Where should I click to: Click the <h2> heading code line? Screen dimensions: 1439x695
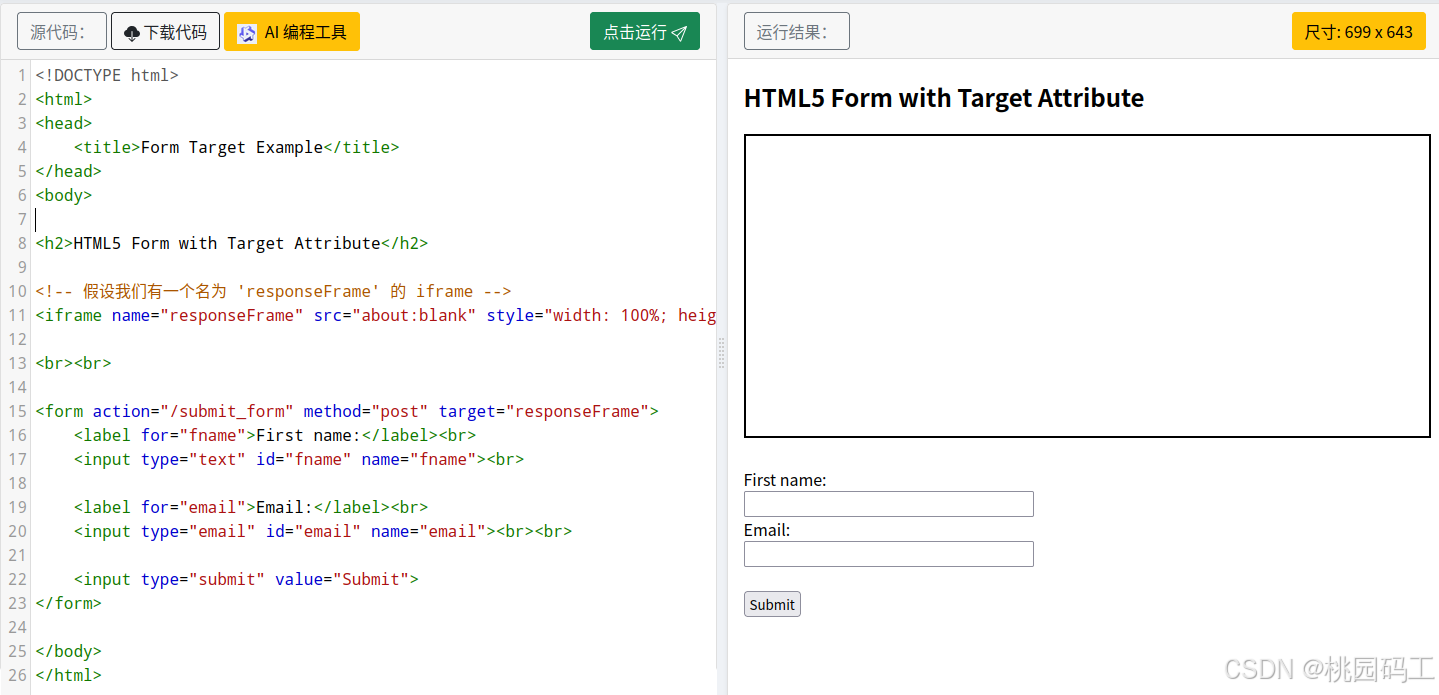pos(232,243)
